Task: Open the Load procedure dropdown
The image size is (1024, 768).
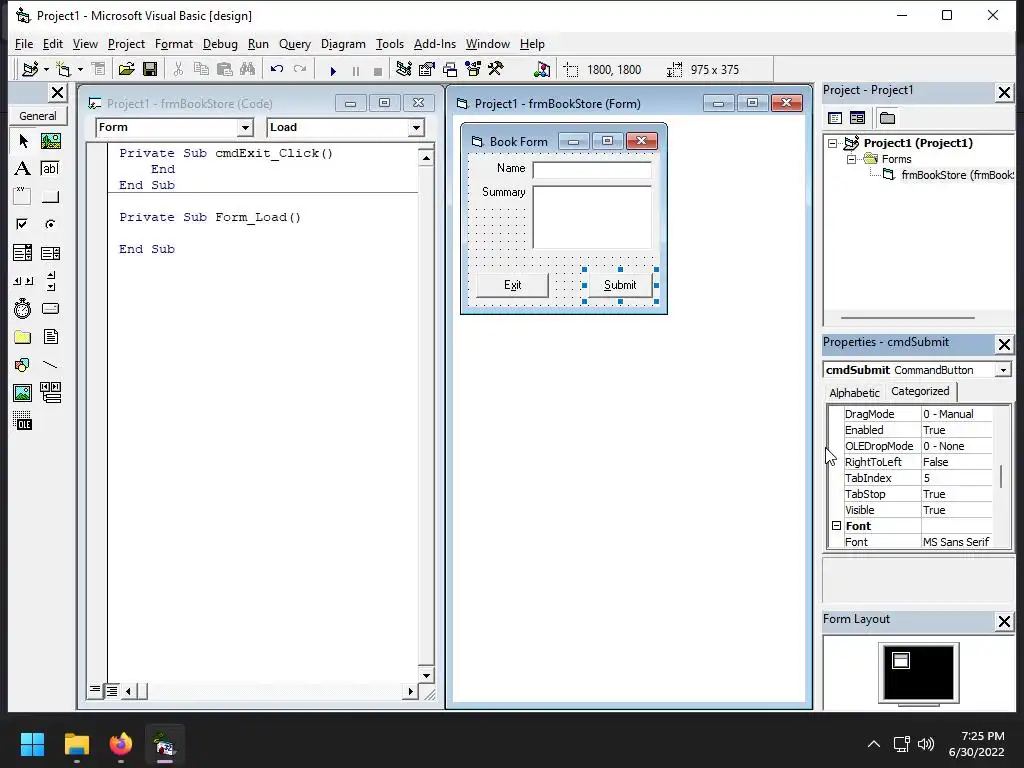Action: pyautogui.click(x=416, y=127)
